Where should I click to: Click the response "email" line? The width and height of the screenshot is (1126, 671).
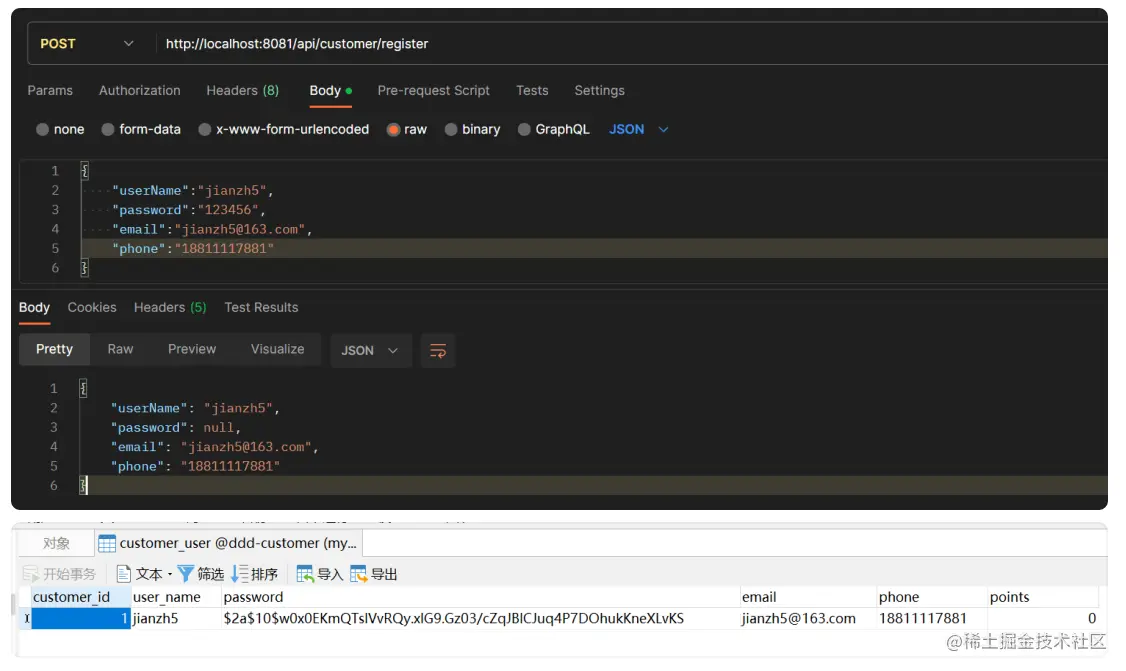pos(214,447)
